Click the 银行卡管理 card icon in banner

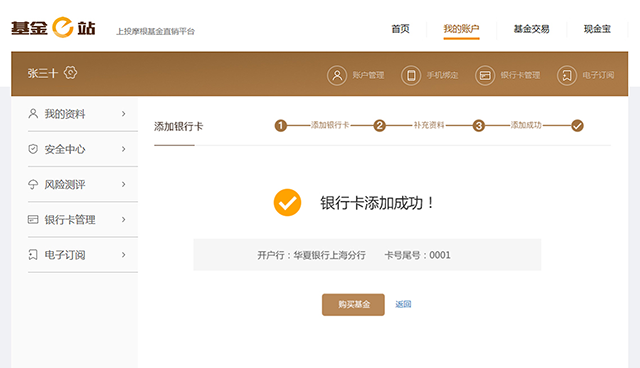point(485,75)
